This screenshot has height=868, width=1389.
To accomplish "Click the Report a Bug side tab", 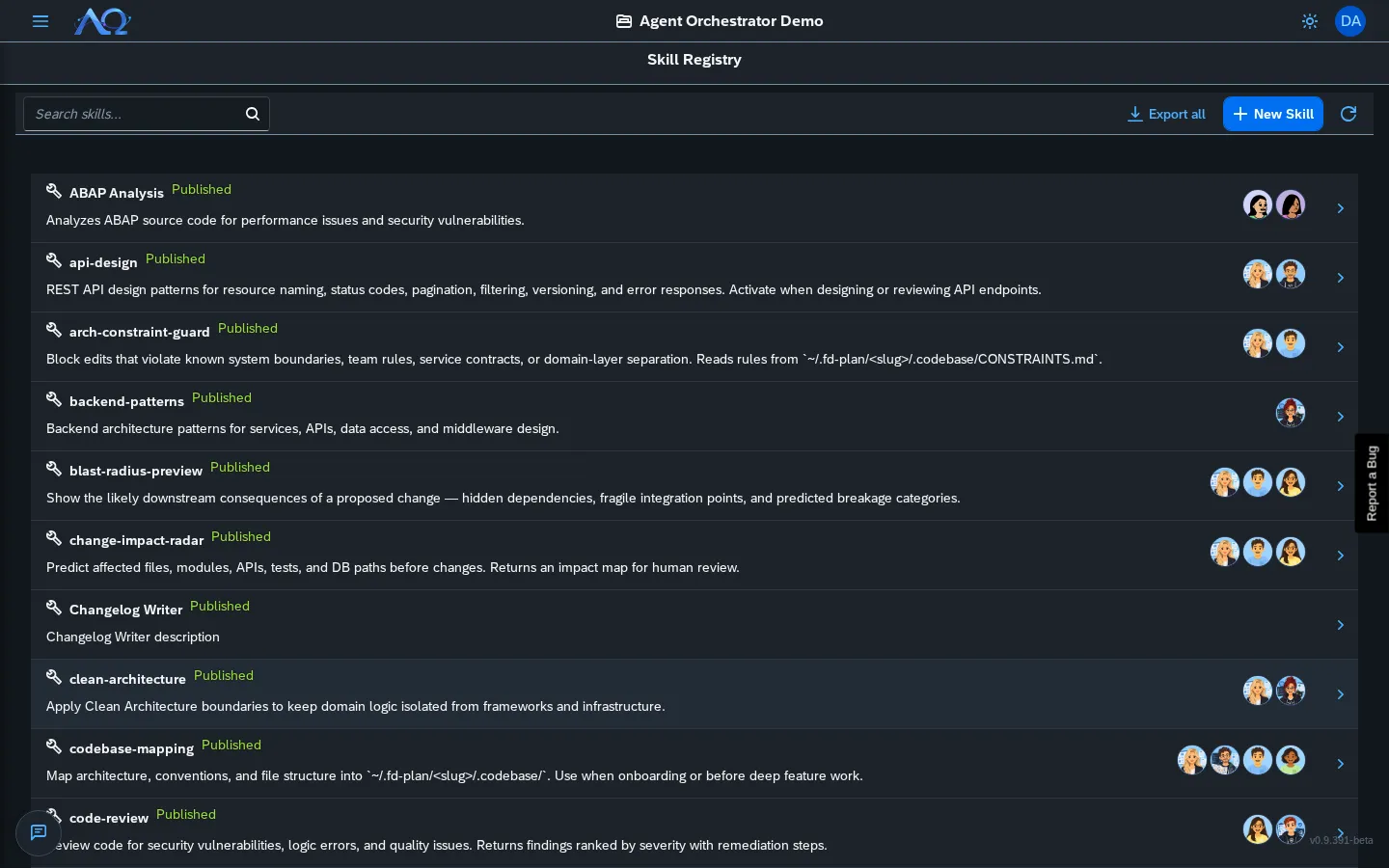I will click(x=1372, y=483).
